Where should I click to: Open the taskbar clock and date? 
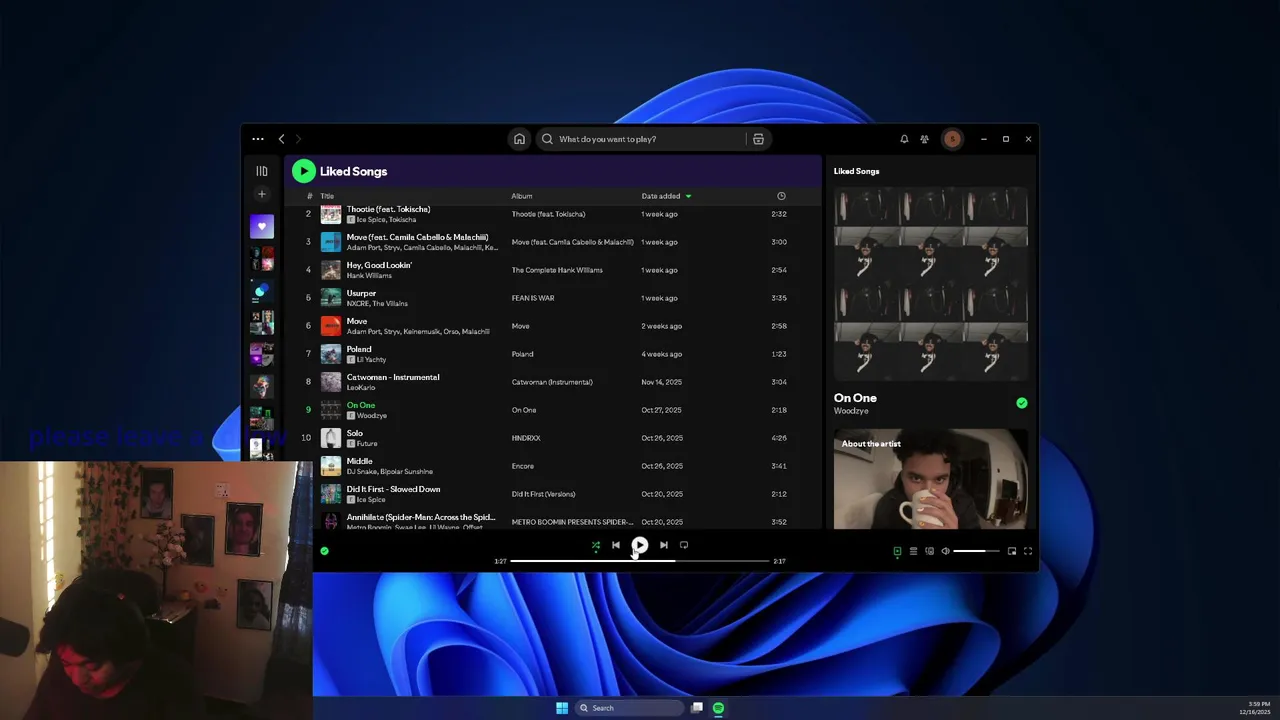(1256, 708)
